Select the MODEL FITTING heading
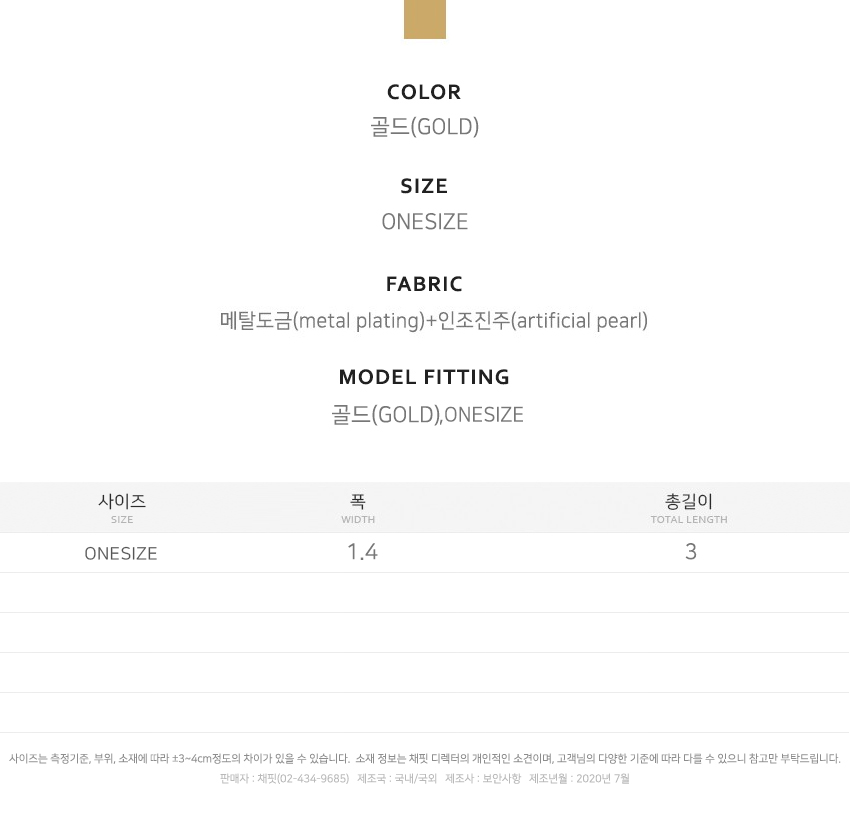The width and height of the screenshot is (850, 822). [424, 377]
